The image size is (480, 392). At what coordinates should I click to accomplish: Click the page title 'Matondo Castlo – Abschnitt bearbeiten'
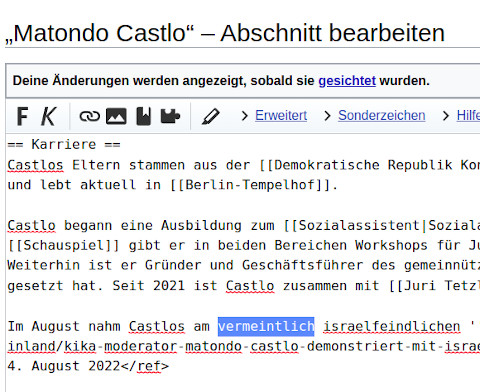(225, 33)
